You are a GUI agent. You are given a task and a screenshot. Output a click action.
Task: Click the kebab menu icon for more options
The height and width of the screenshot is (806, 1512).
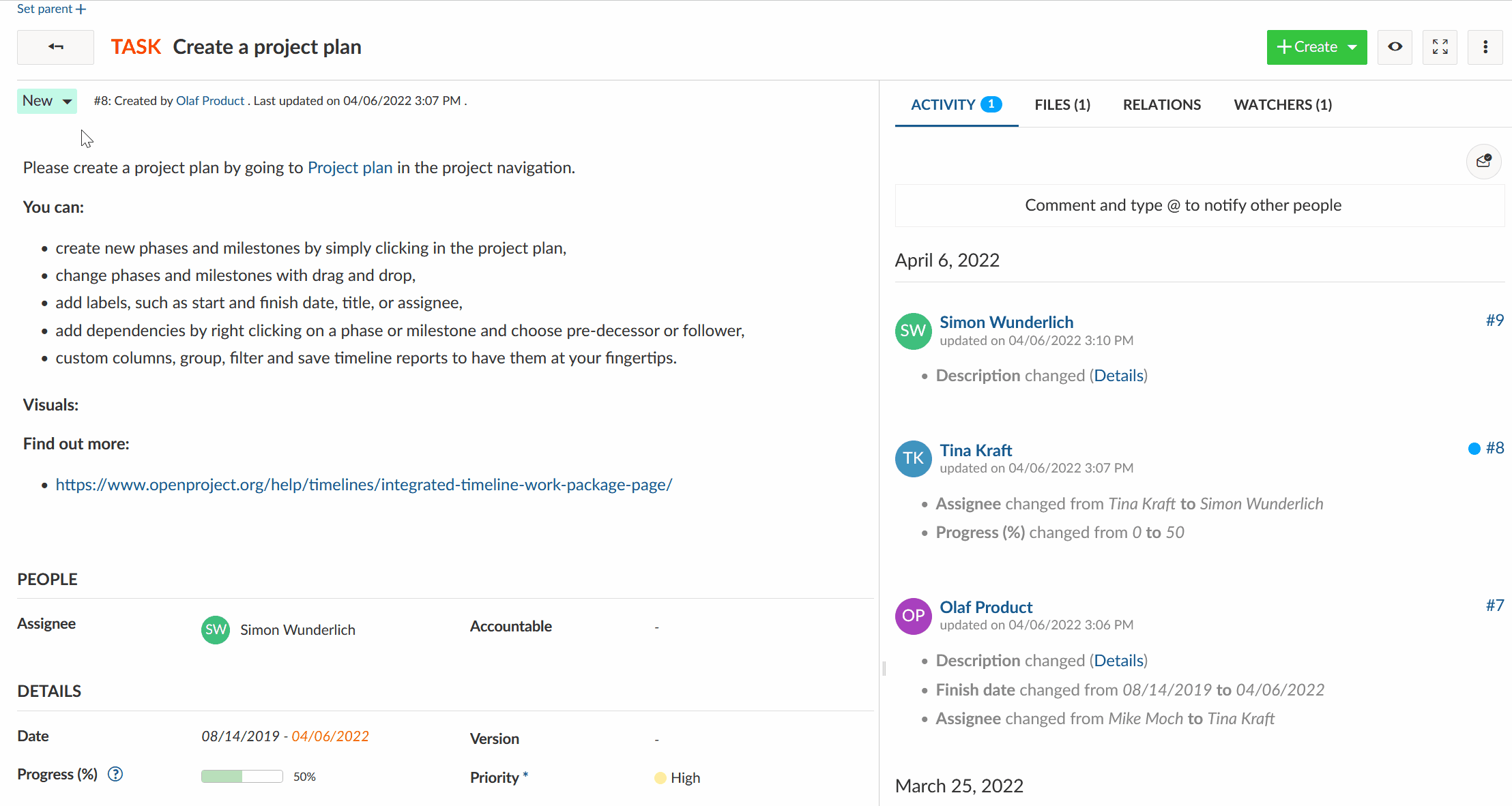(1485, 46)
